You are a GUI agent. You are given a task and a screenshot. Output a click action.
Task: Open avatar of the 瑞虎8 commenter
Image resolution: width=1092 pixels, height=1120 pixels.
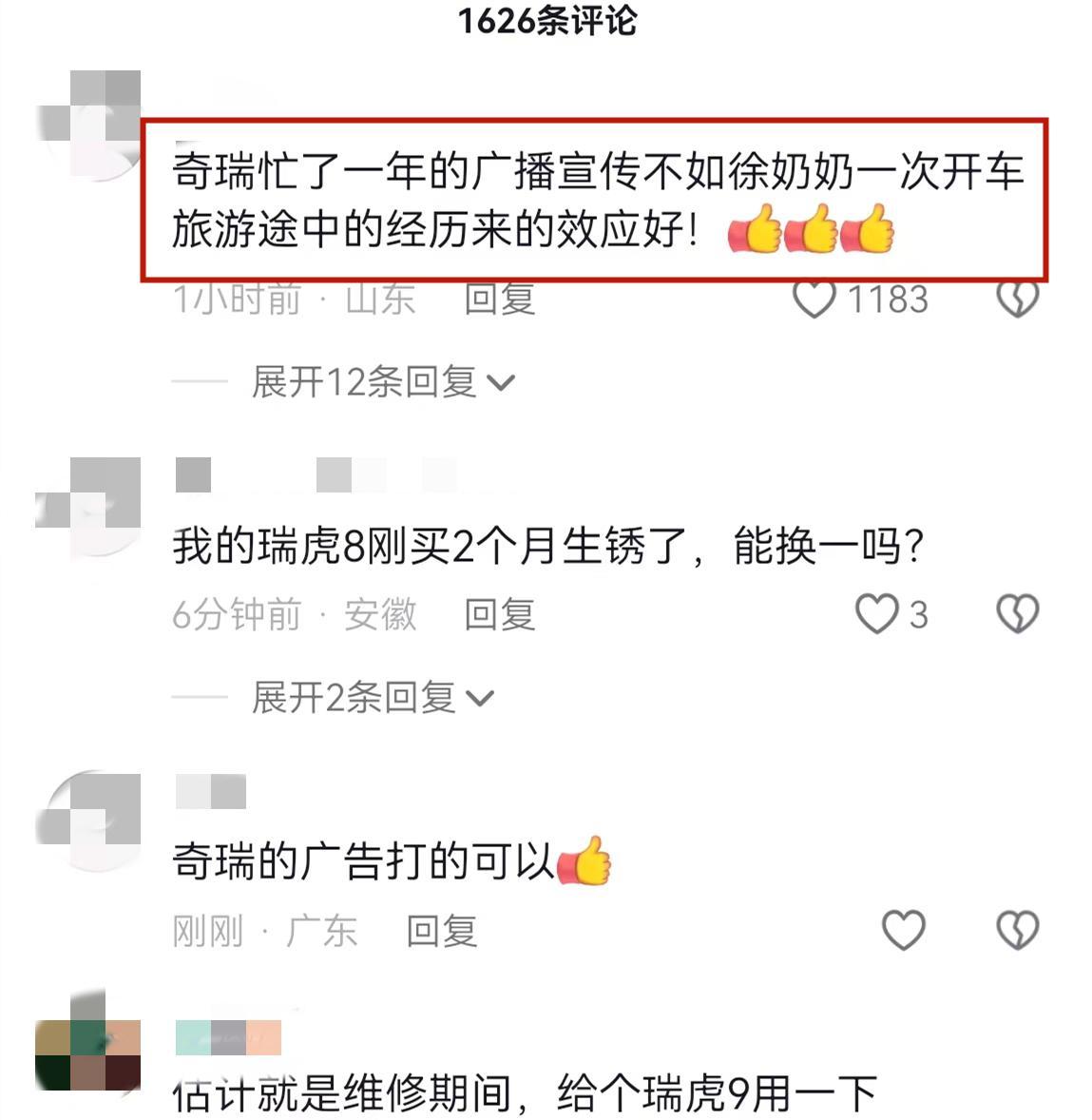point(88,507)
